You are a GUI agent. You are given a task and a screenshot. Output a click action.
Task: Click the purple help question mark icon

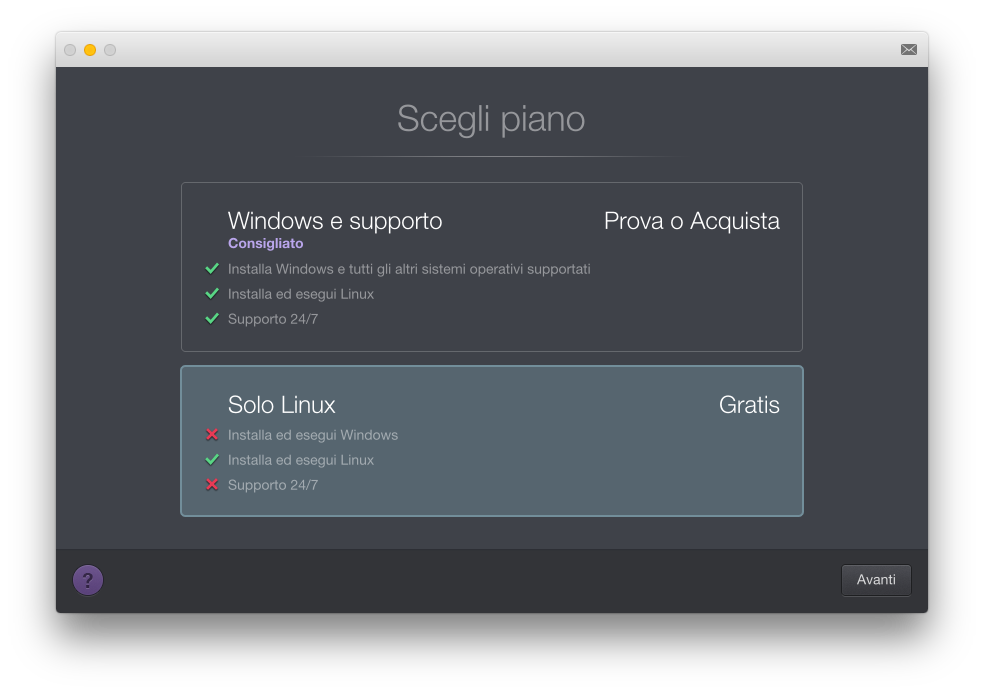click(88, 580)
